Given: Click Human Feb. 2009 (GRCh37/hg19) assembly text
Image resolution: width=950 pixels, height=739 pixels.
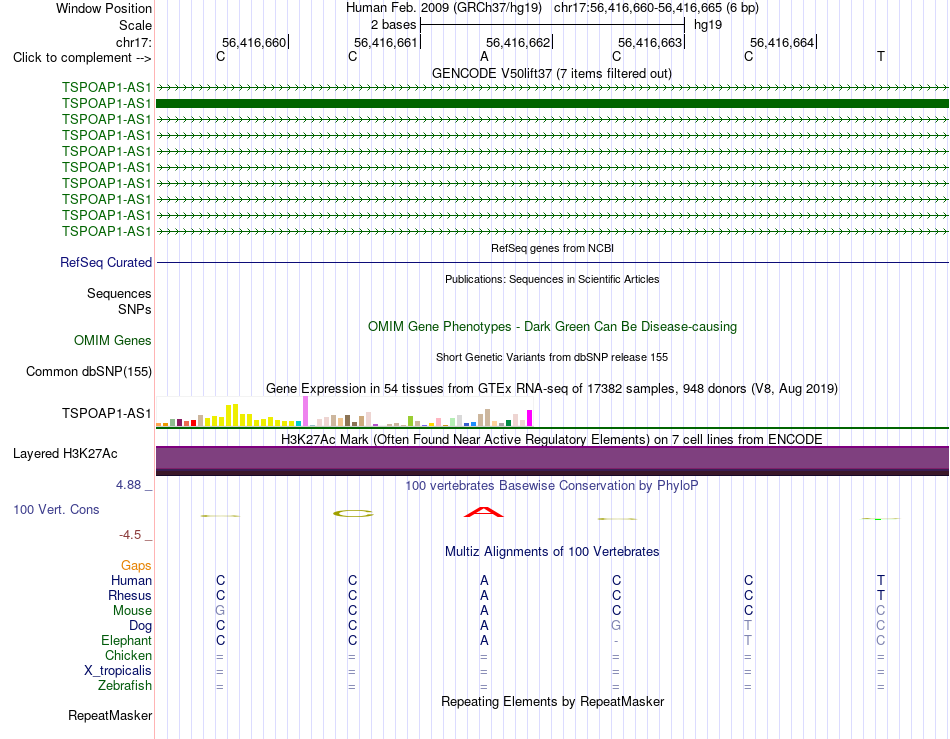Looking at the screenshot, I should (445, 8).
